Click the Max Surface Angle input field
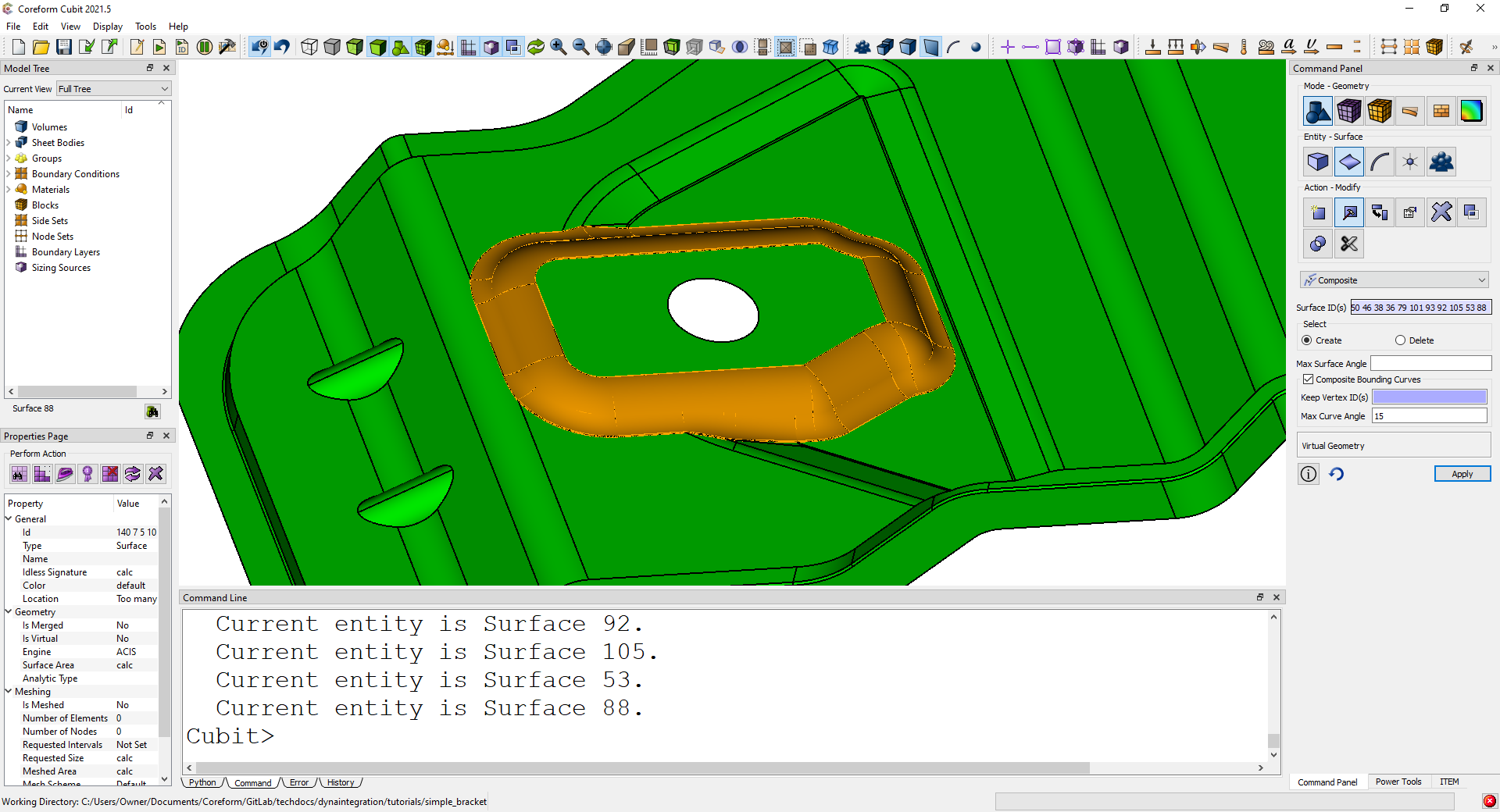The image size is (1500, 812). 1430,364
